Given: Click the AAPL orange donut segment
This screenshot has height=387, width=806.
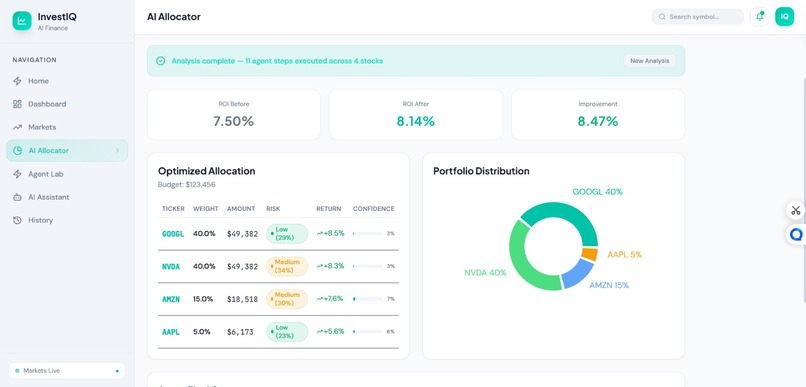Looking at the screenshot, I should pos(590,254).
